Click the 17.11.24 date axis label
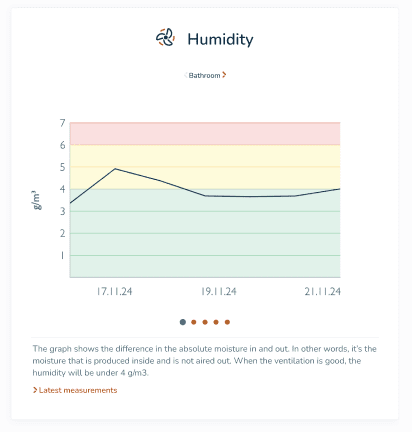This screenshot has height=432, width=413. pos(114,292)
